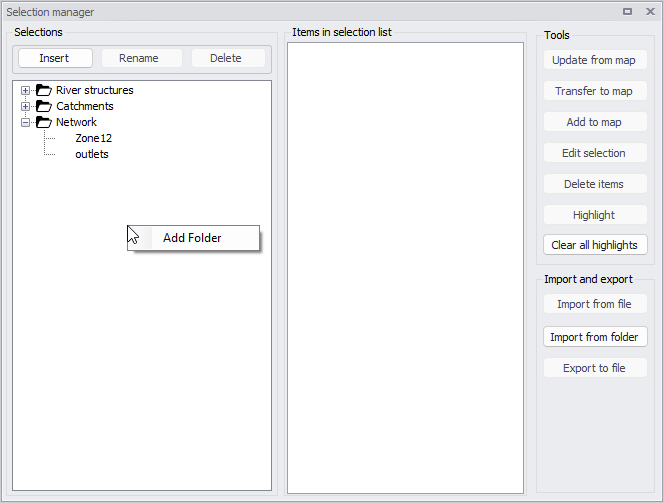Select the Network tree label
Screen dimensions: 664x503
[x=76, y=122]
